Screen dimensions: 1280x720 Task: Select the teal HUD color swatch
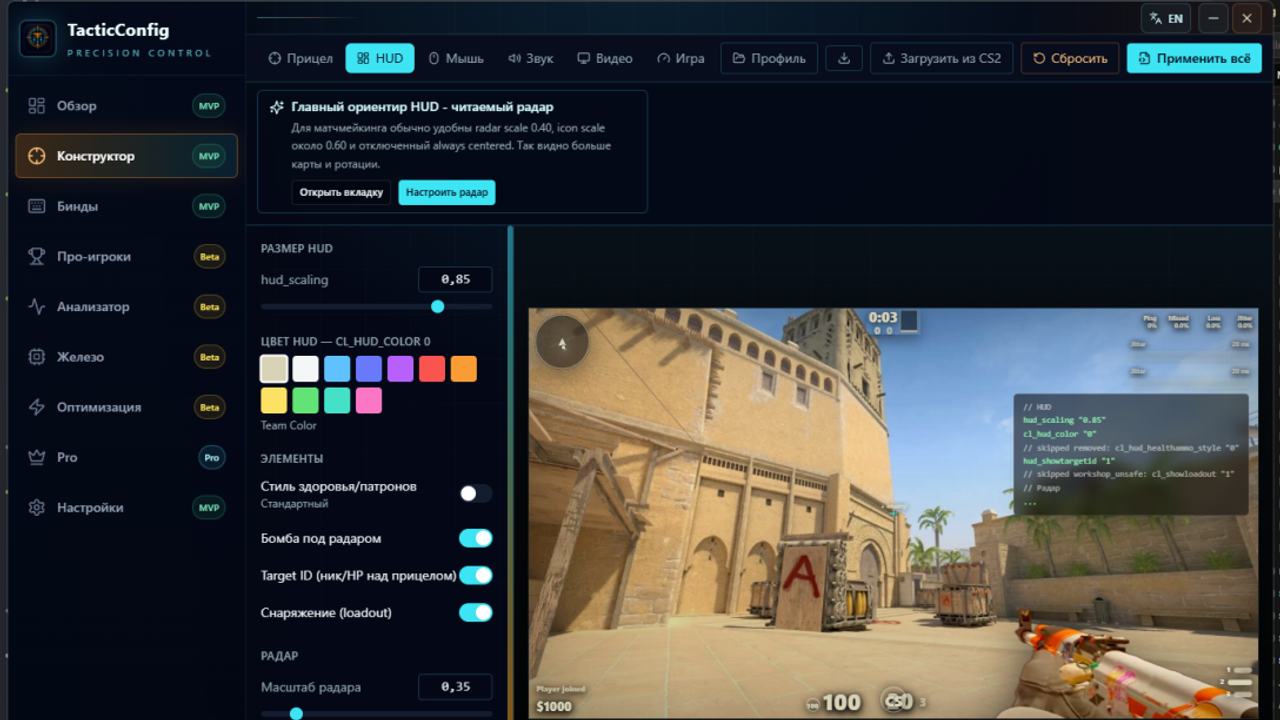337,401
